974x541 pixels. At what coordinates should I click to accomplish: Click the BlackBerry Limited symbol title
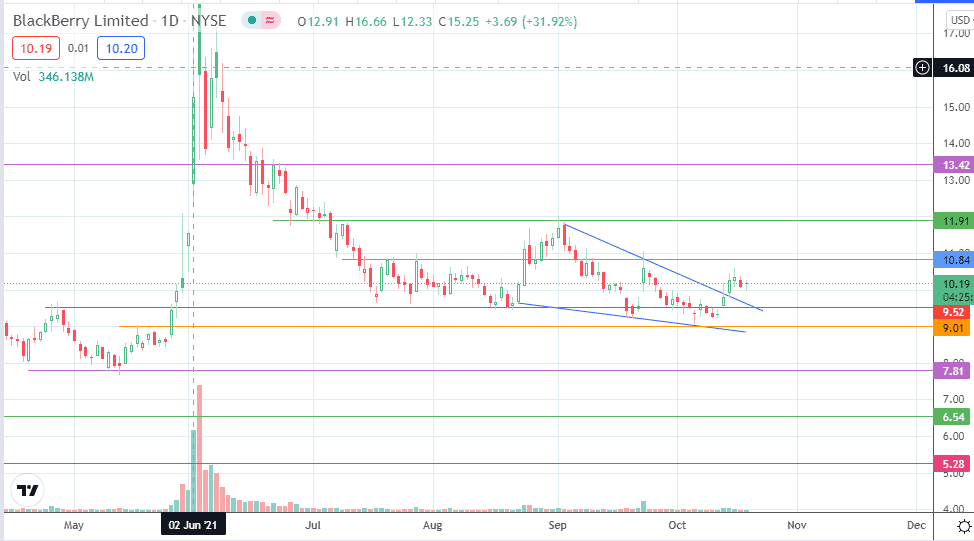pyautogui.click(x=80, y=21)
